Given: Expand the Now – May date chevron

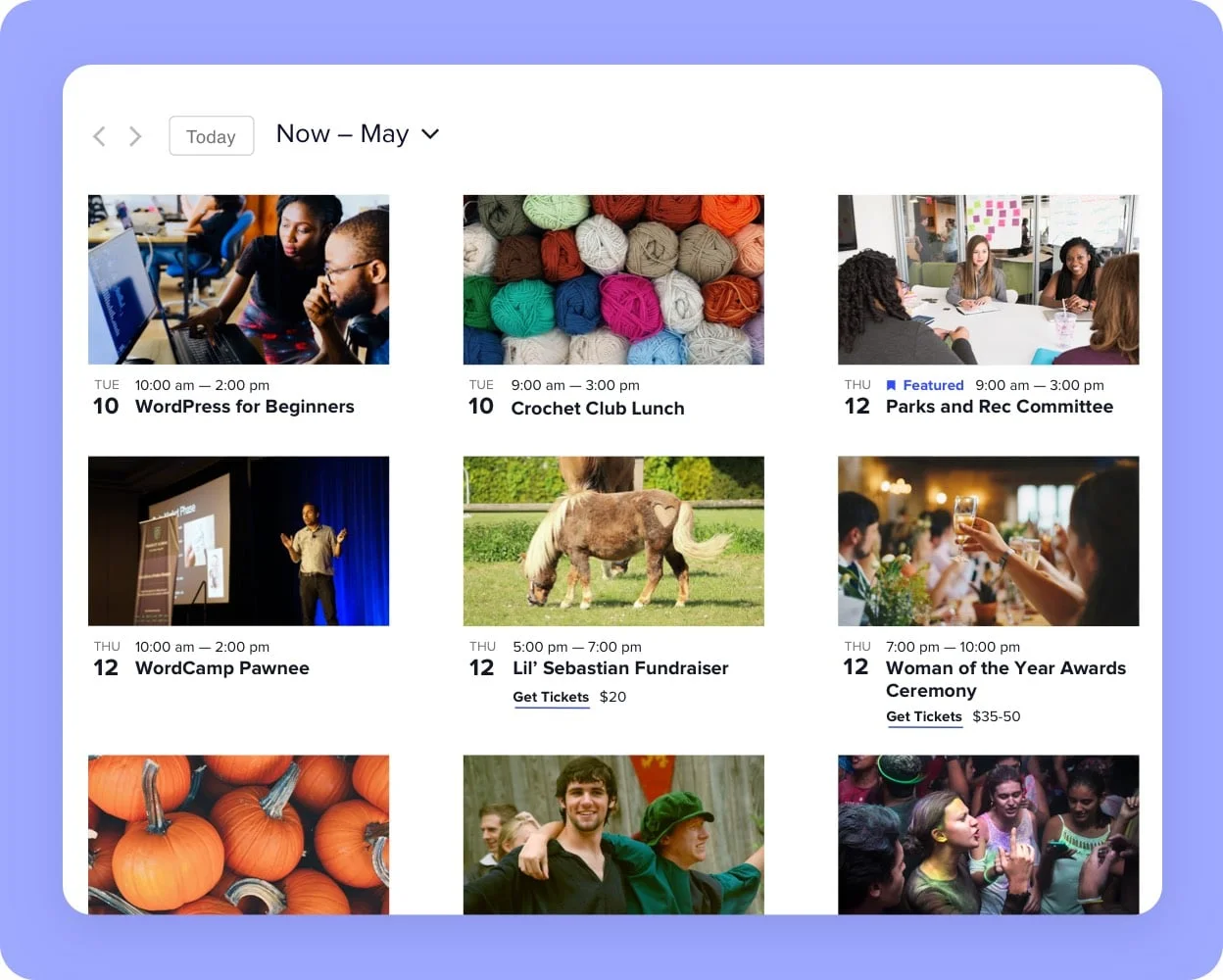Looking at the screenshot, I should pyautogui.click(x=430, y=134).
